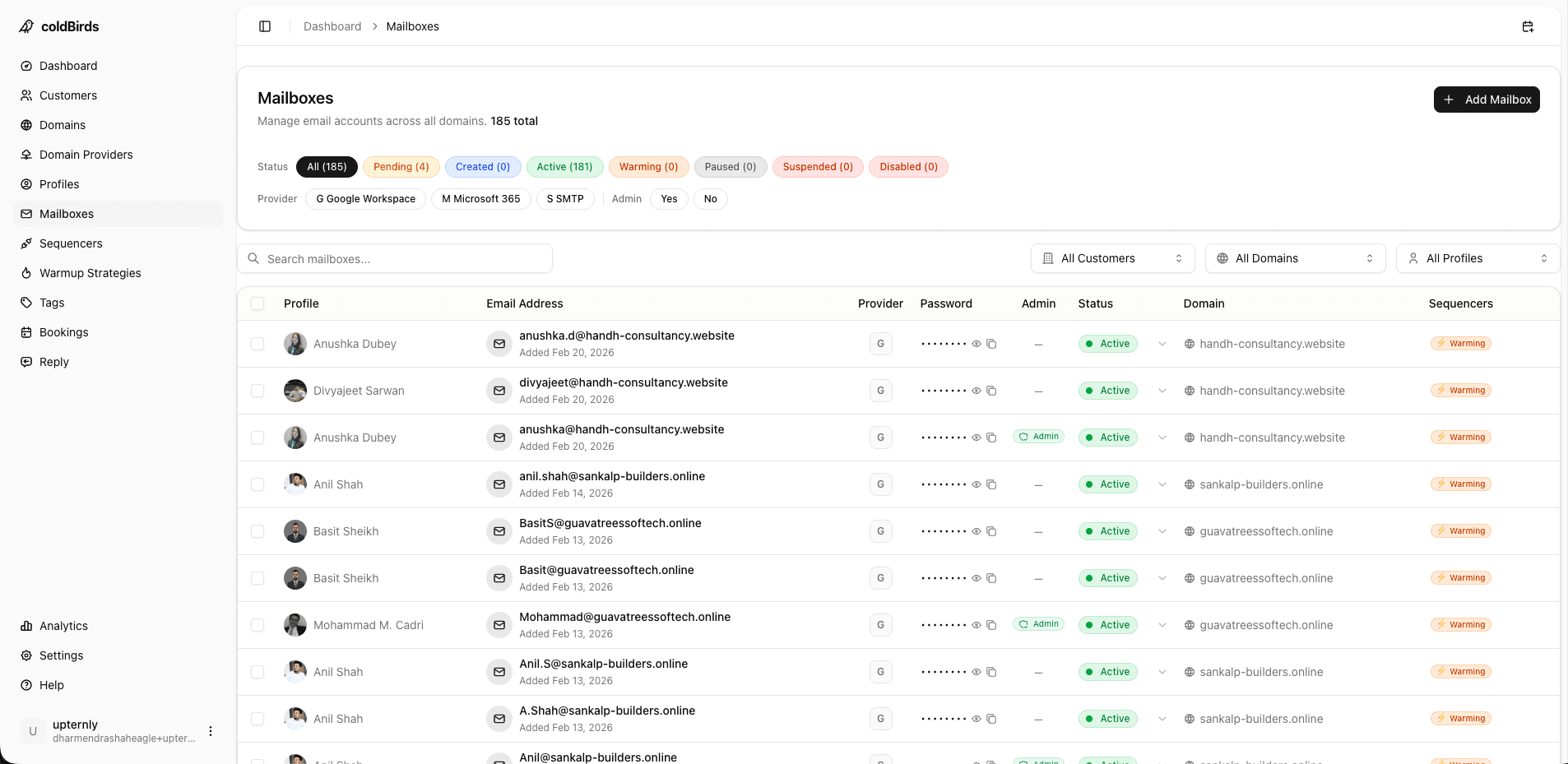Click the Warming progress badge on the first row
1568x764 pixels.
click(x=1460, y=343)
